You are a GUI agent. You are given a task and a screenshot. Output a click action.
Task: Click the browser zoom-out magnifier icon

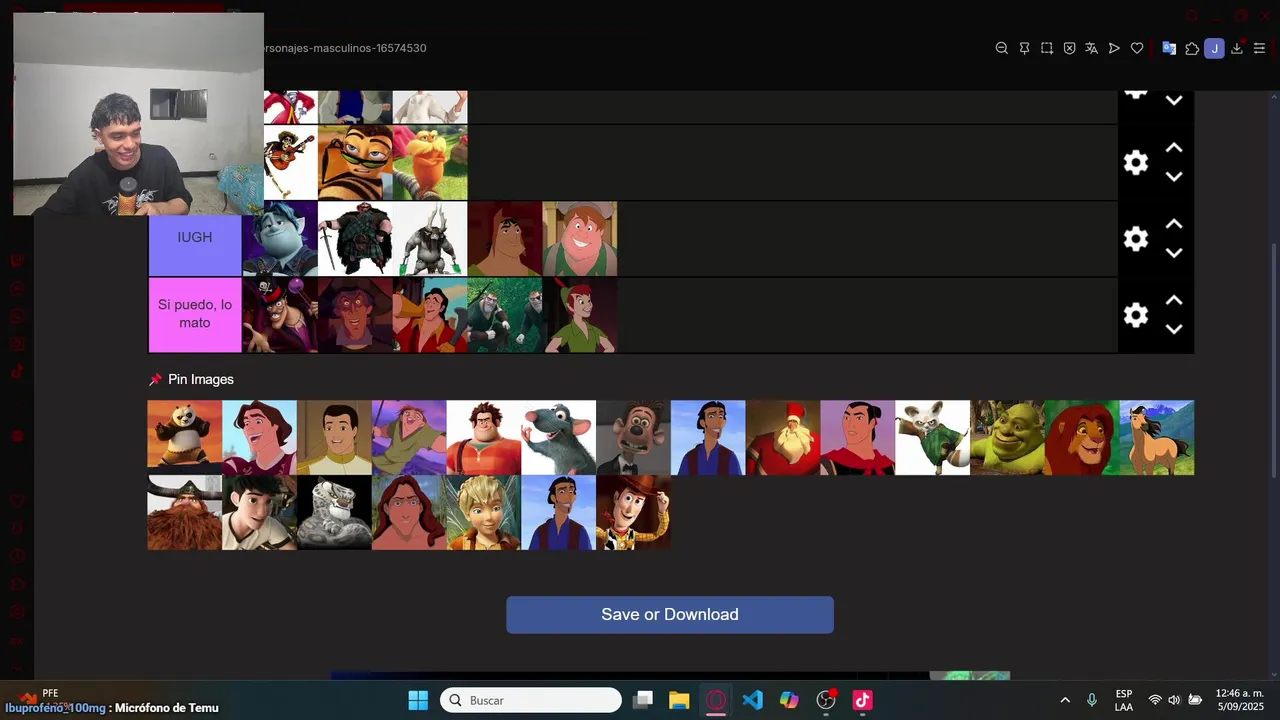(x=1001, y=48)
